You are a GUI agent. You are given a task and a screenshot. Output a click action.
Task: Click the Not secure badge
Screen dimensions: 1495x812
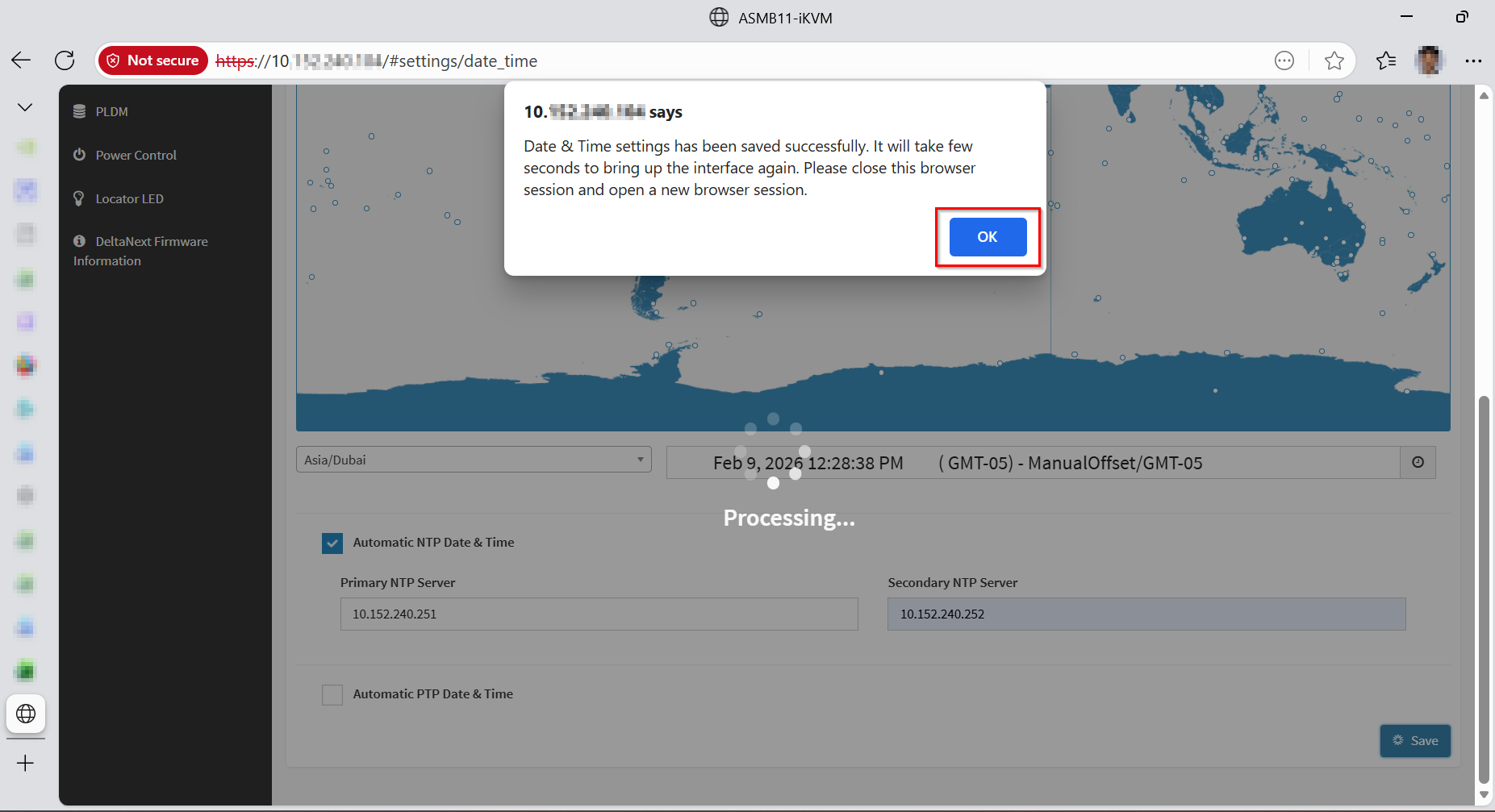click(x=153, y=60)
